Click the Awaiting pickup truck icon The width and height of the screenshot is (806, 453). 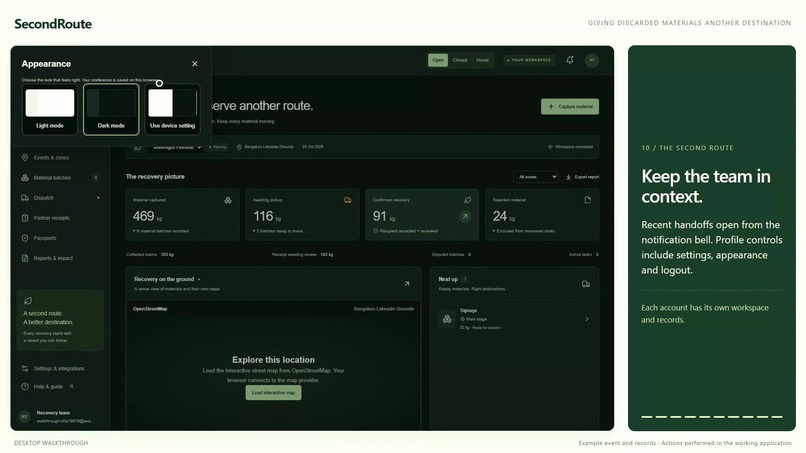point(348,200)
